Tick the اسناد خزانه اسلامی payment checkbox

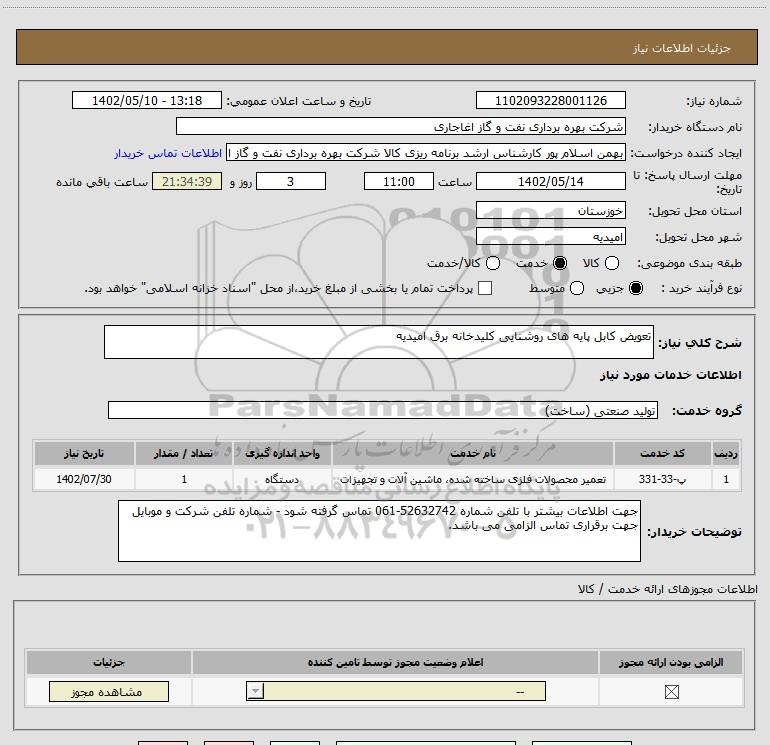(485, 288)
